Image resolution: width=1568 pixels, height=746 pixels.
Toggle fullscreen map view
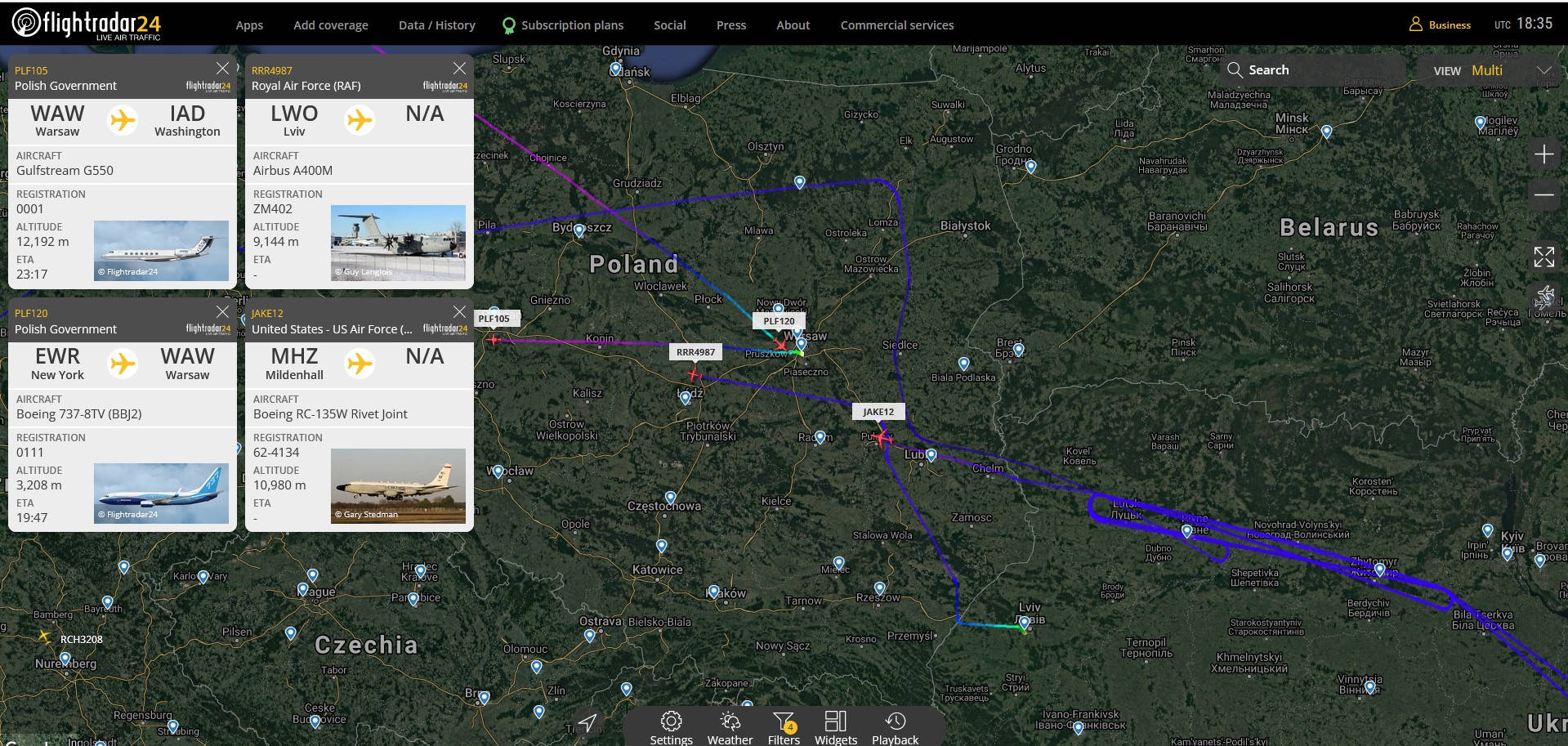(1543, 257)
